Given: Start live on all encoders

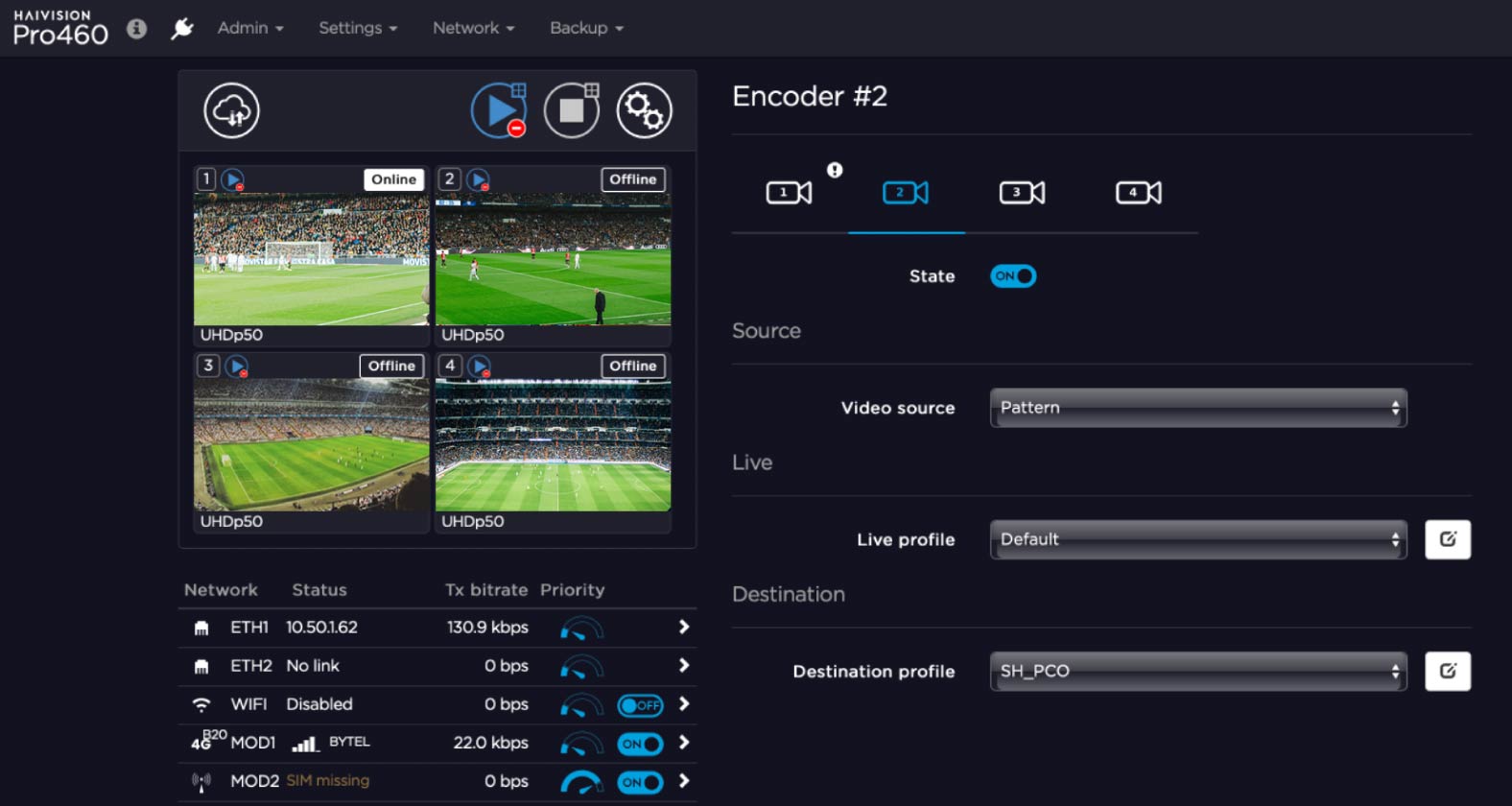Looking at the screenshot, I should pos(498,110).
